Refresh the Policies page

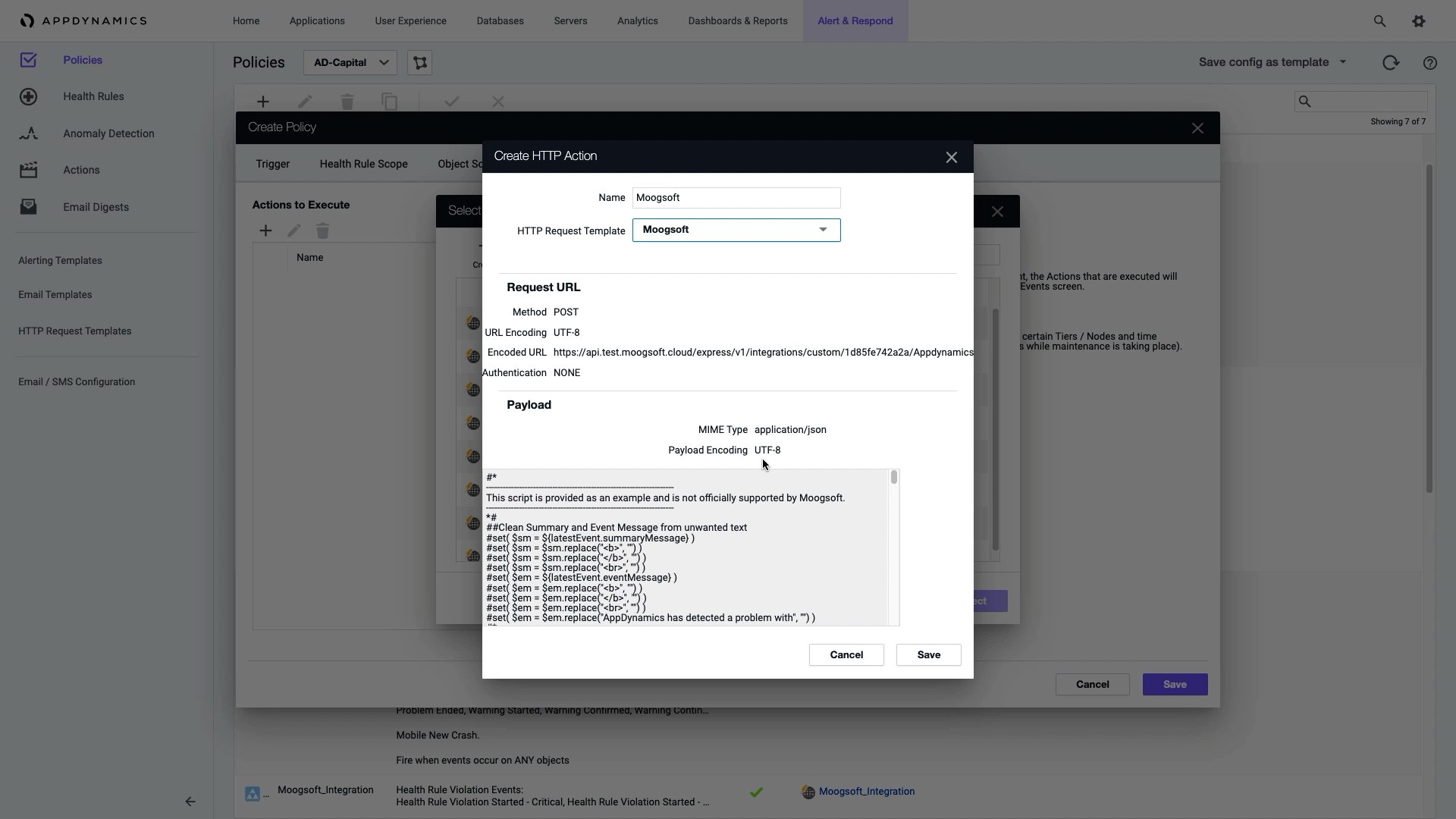(1391, 63)
